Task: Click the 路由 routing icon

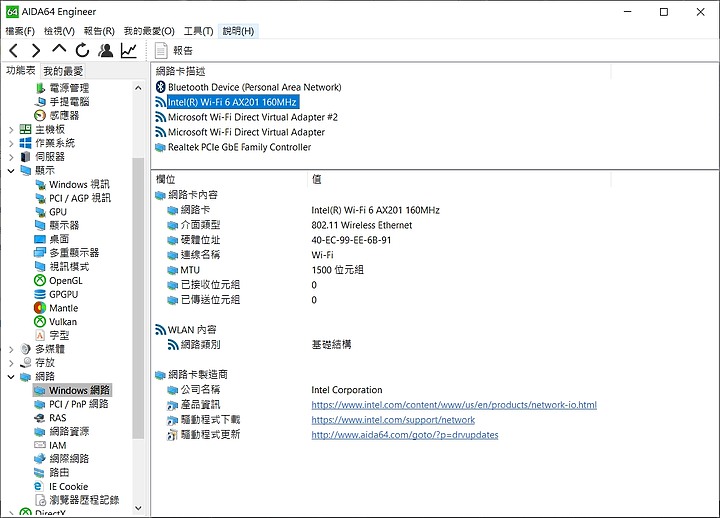Action: [40, 472]
